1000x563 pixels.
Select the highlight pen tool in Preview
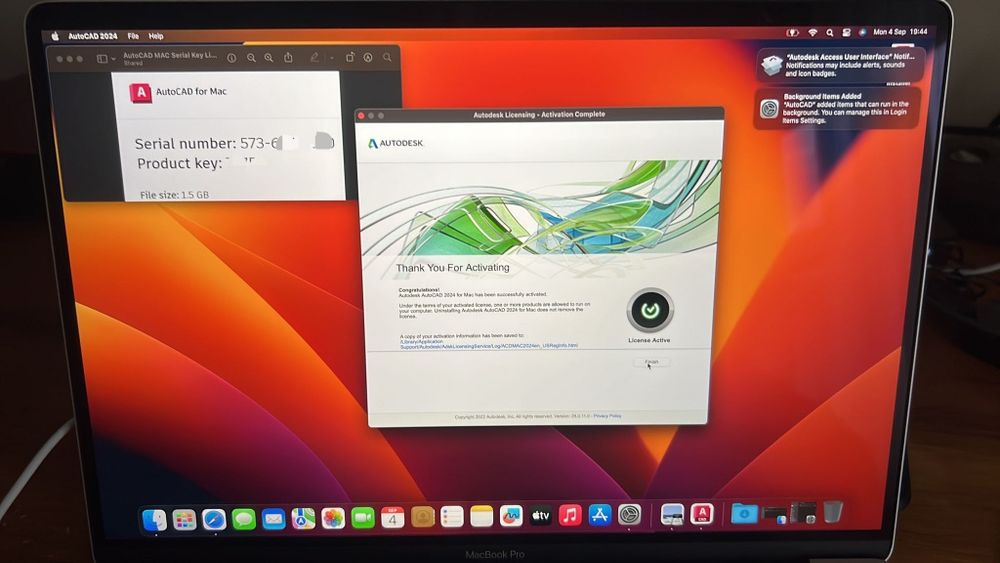[314, 57]
